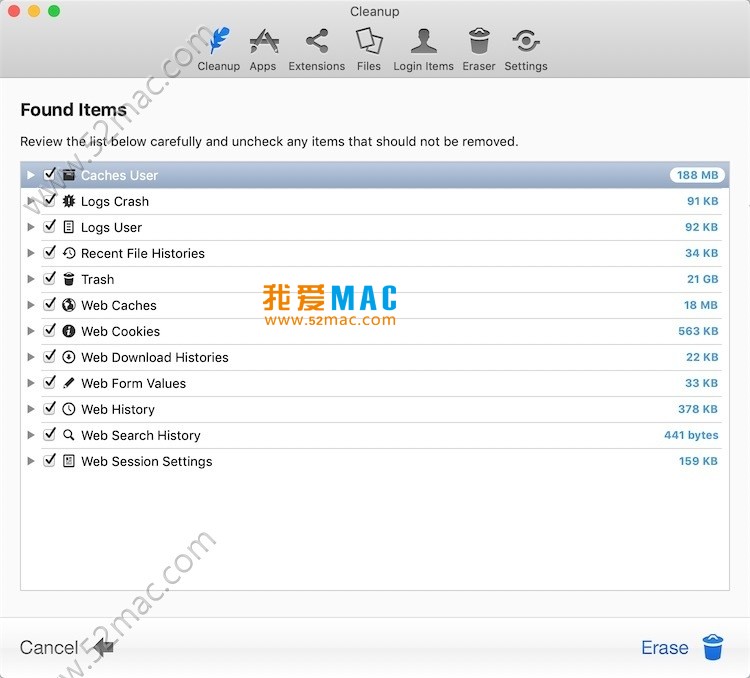
Task: Uncheck the Web Cookies checkbox
Action: [x=50, y=330]
